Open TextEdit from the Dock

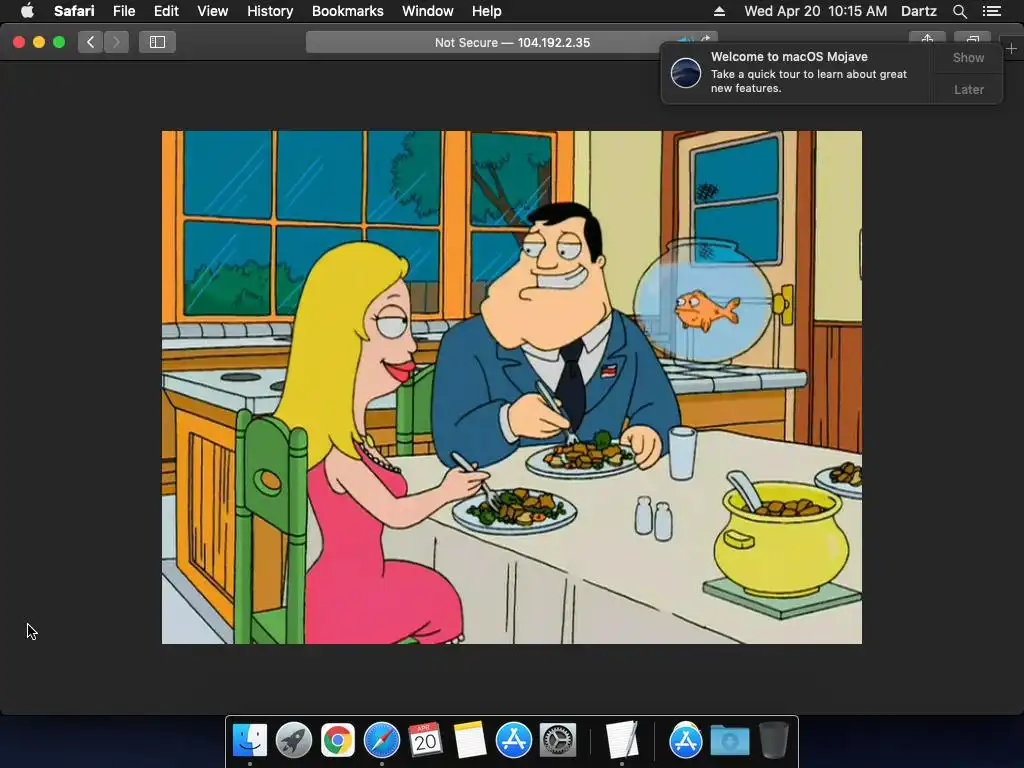click(x=621, y=740)
